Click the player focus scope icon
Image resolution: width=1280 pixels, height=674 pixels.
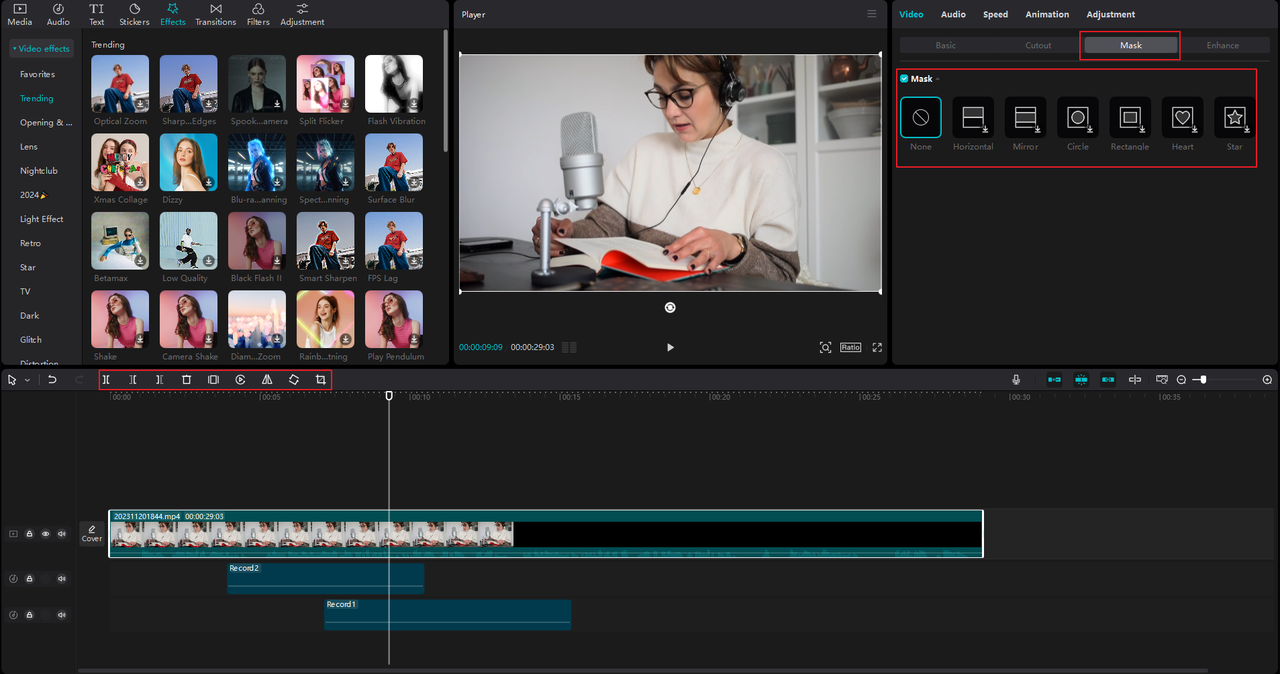pos(825,347)
